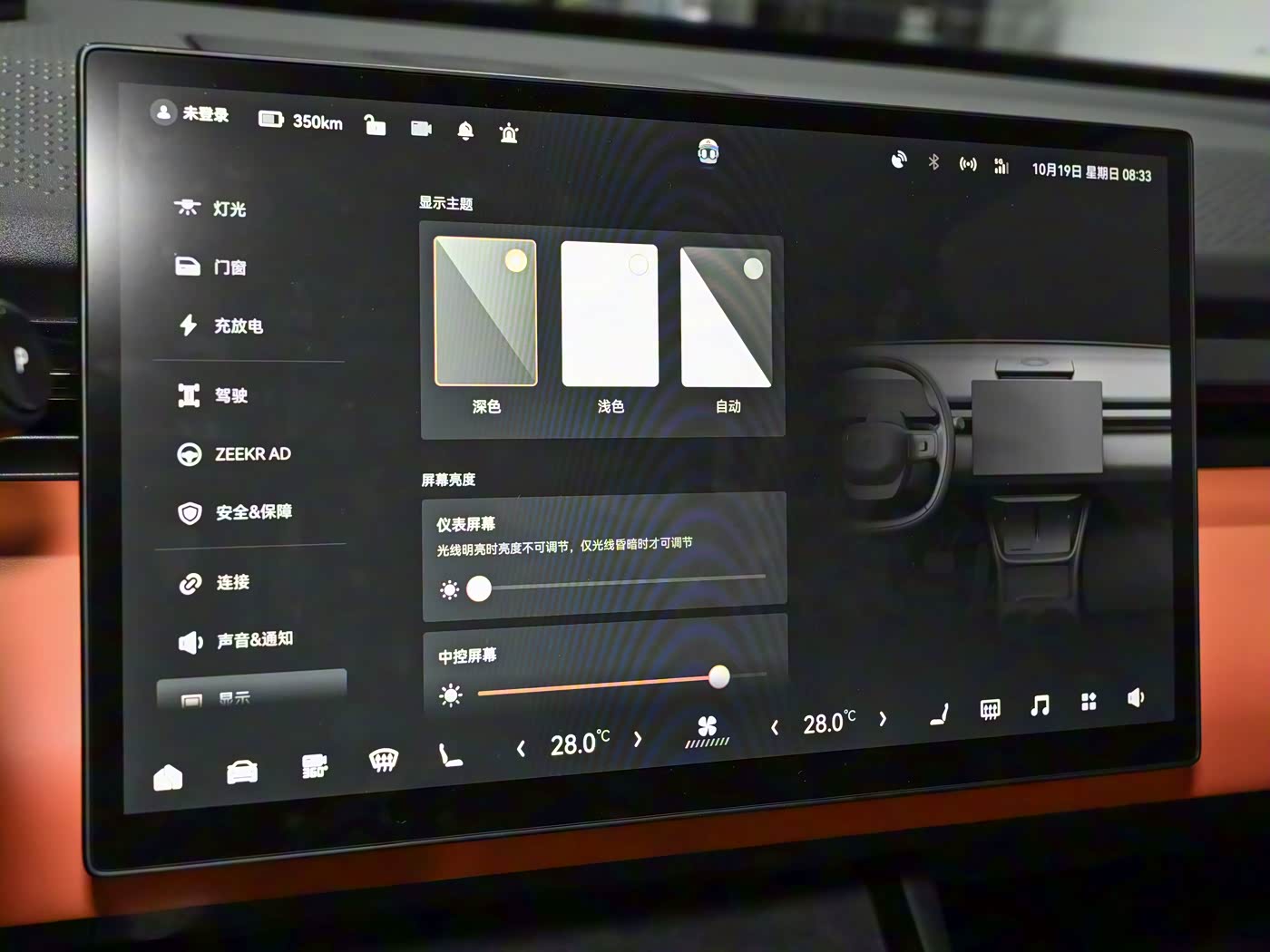Select the 自动 auto theme option

(x=726, y=317)
